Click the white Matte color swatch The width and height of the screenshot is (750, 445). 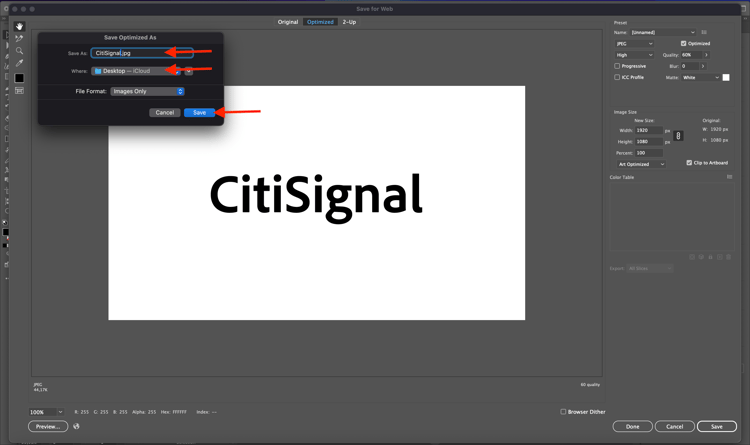click(726, 78)
